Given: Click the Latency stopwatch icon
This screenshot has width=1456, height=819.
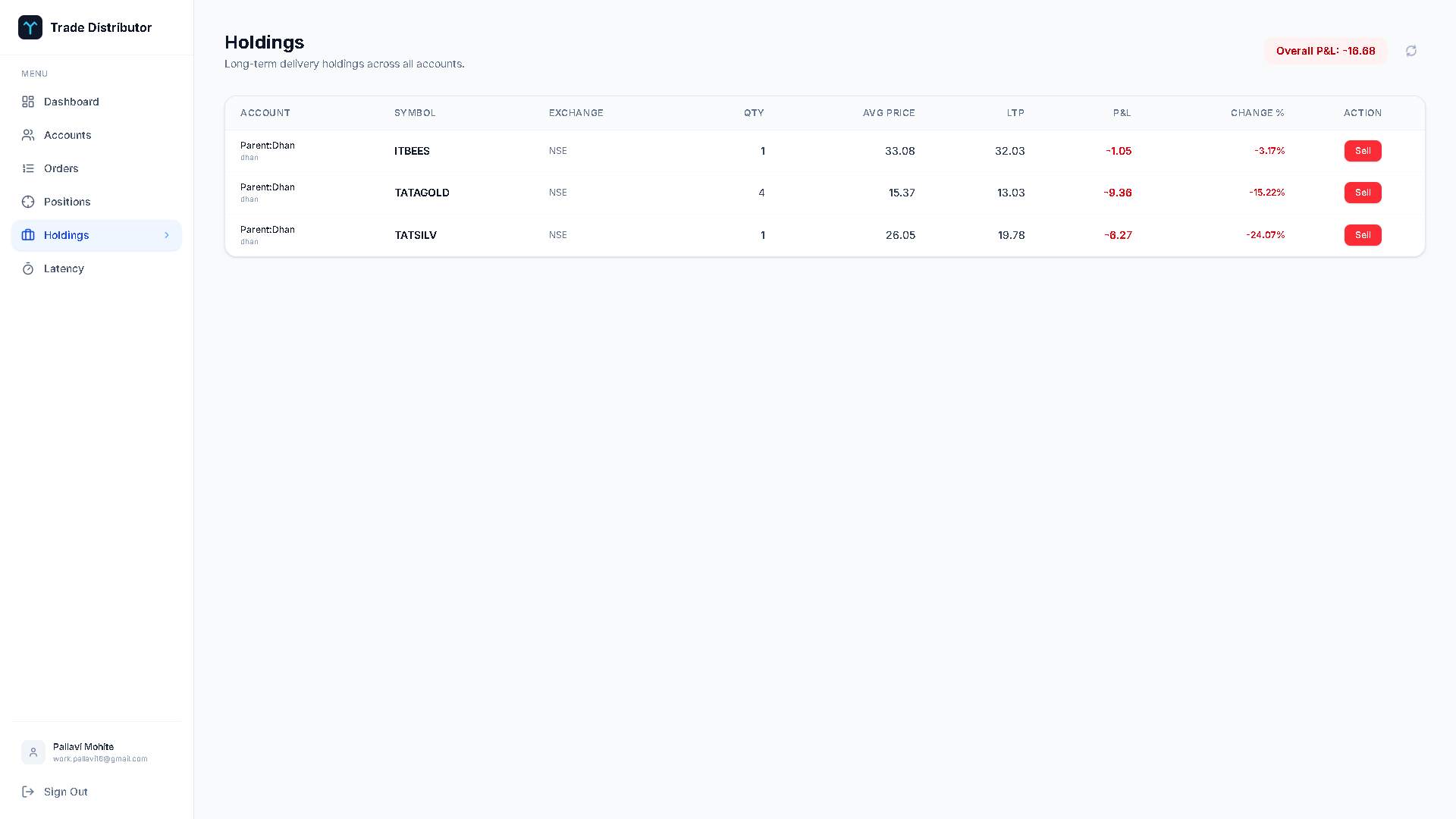Looking at the screenshot, I should (x=28, y=268).
